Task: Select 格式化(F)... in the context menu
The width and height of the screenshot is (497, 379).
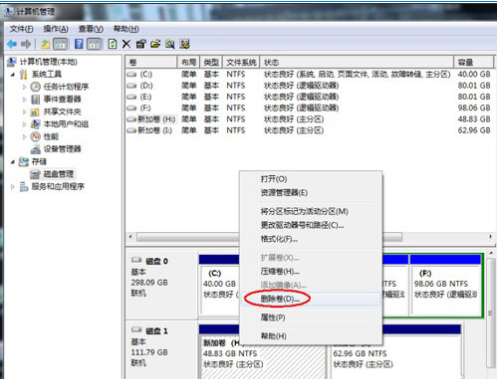Action: [279, 239]
